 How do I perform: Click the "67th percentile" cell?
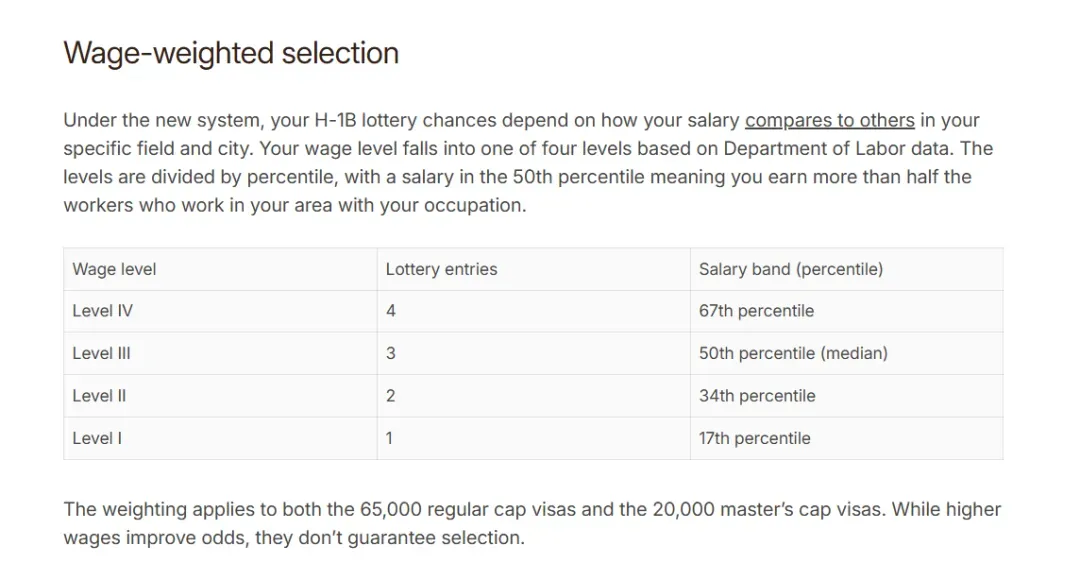click(756, 311)
